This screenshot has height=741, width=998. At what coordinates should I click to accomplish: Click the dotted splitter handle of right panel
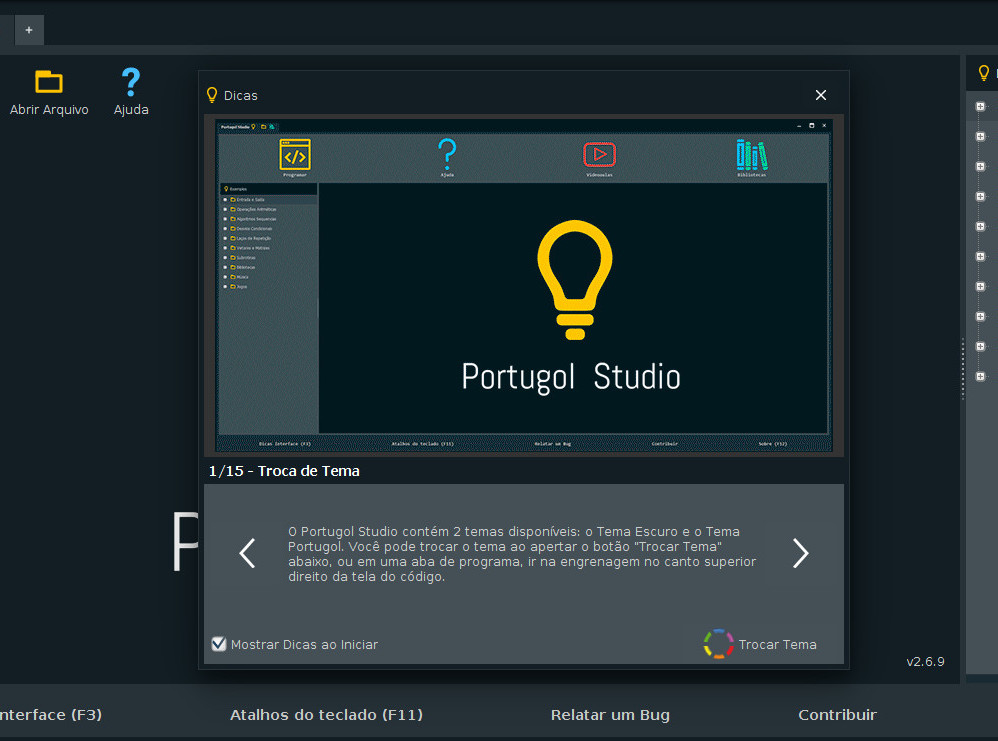click(x=962, y=369)
